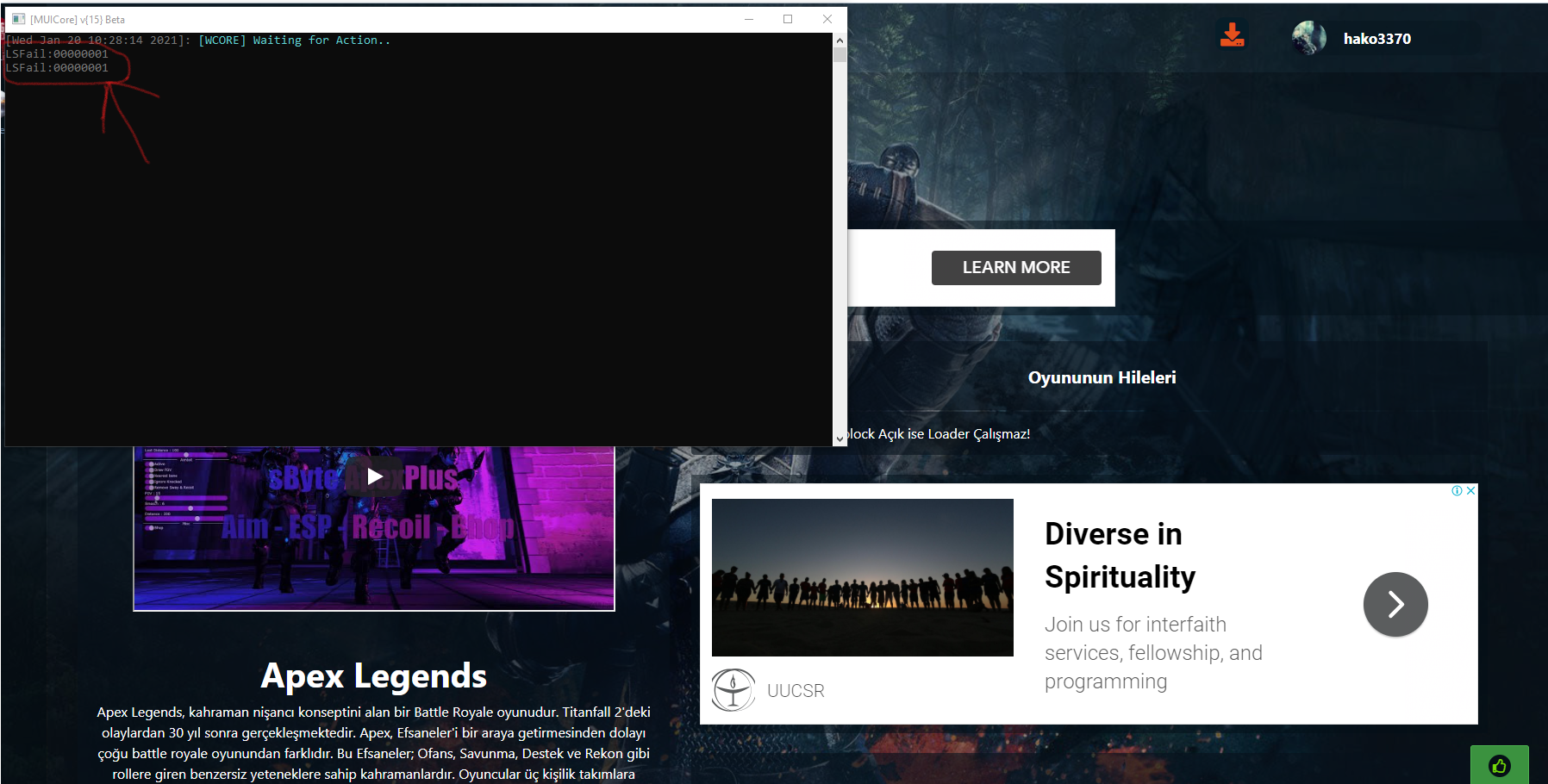1548x784 pixels.
Task: Open the hako3370 username link
Action: click(x=1376, y=39)
